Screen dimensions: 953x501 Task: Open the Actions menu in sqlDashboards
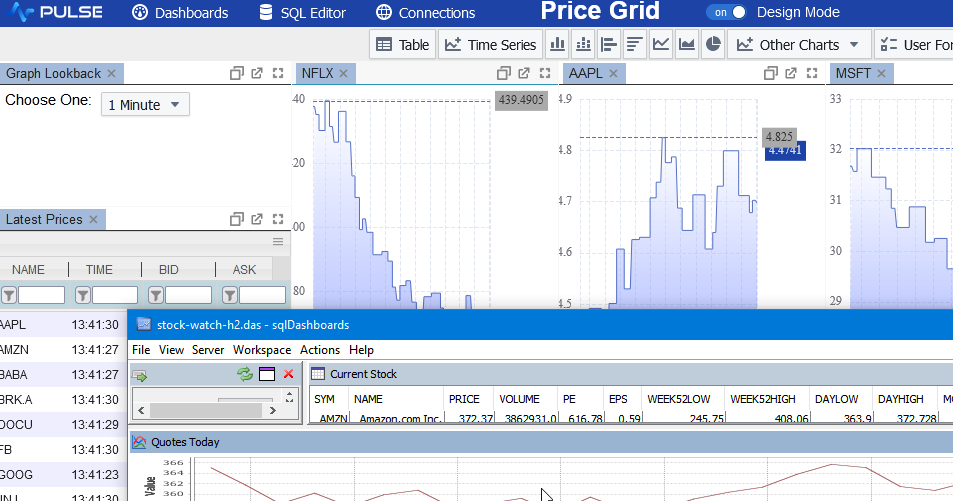coord(320,350)
